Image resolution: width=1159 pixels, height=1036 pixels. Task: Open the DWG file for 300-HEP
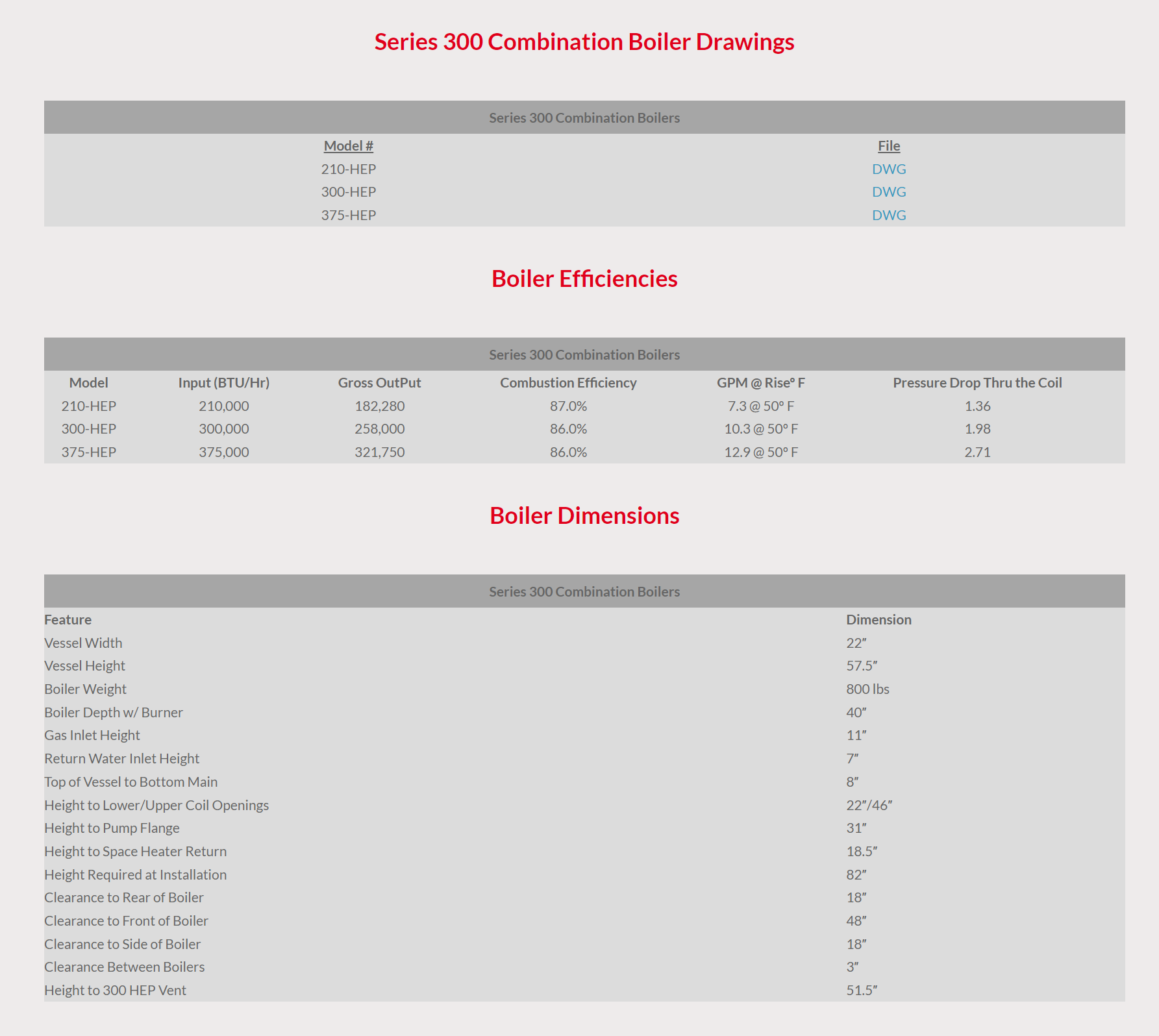(x=888, y=192)
